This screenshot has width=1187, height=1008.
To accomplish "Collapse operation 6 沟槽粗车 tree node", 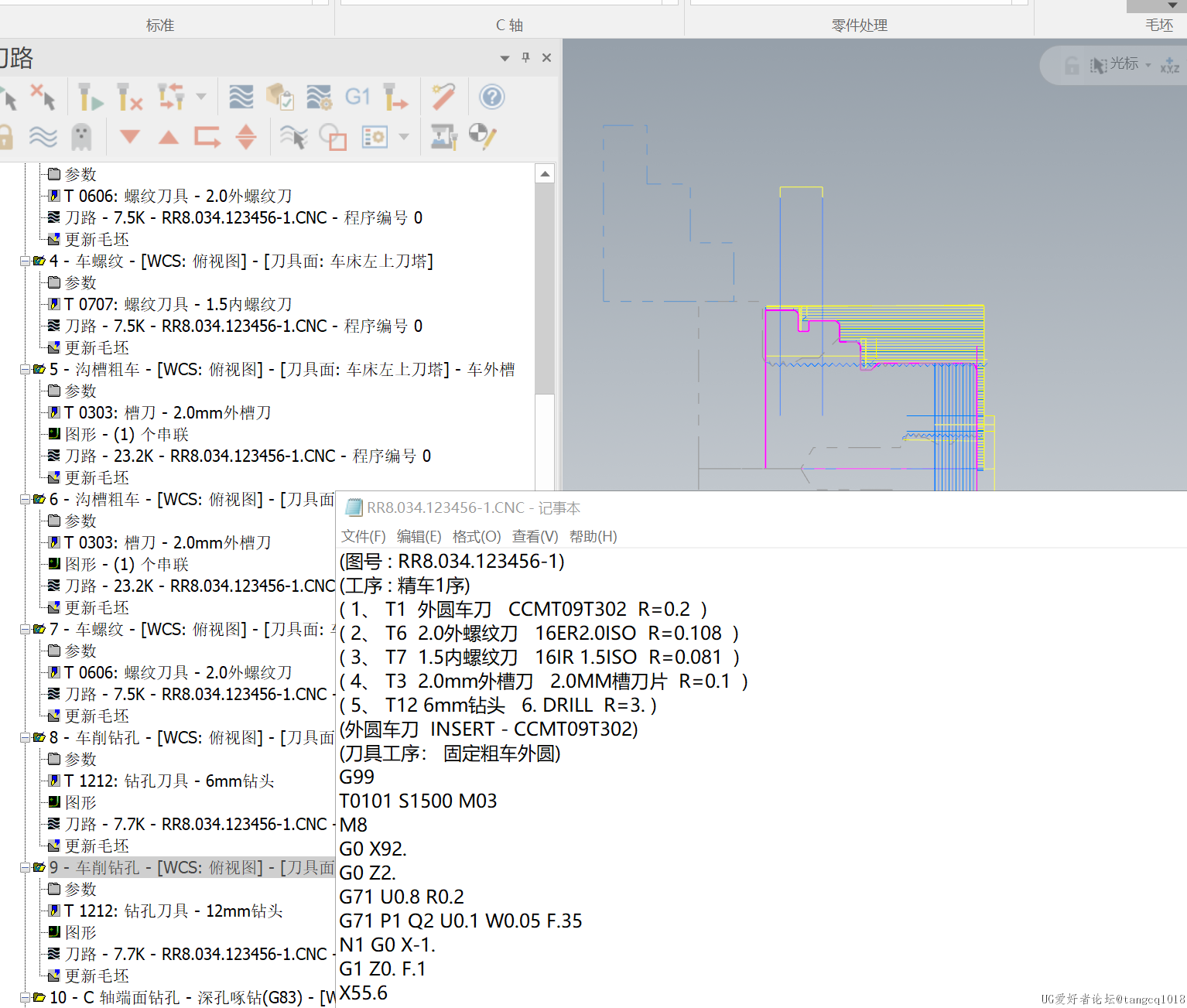I will tap(25, 500).
